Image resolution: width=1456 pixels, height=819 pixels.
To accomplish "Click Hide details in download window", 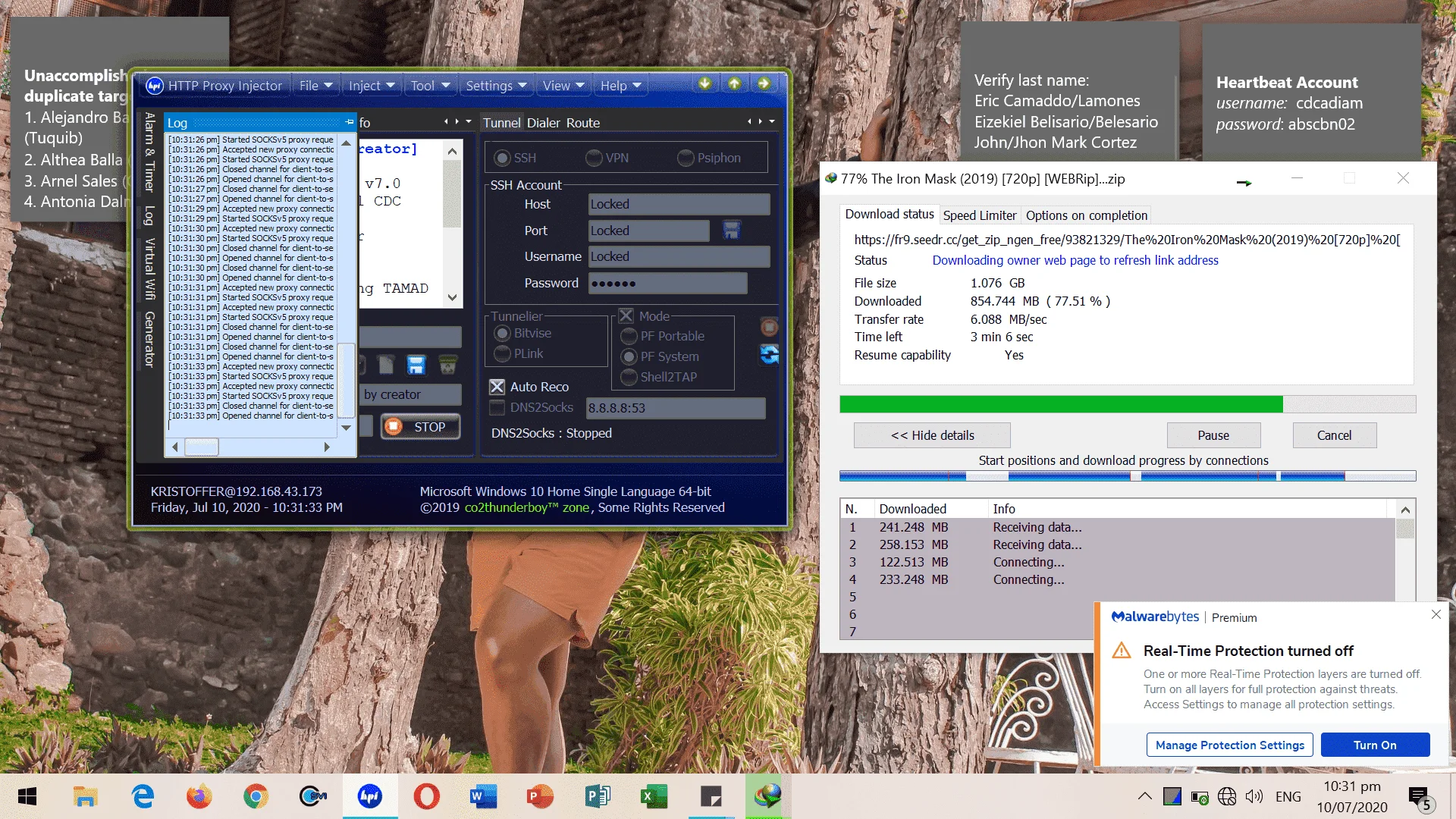I will click(932, 435).
